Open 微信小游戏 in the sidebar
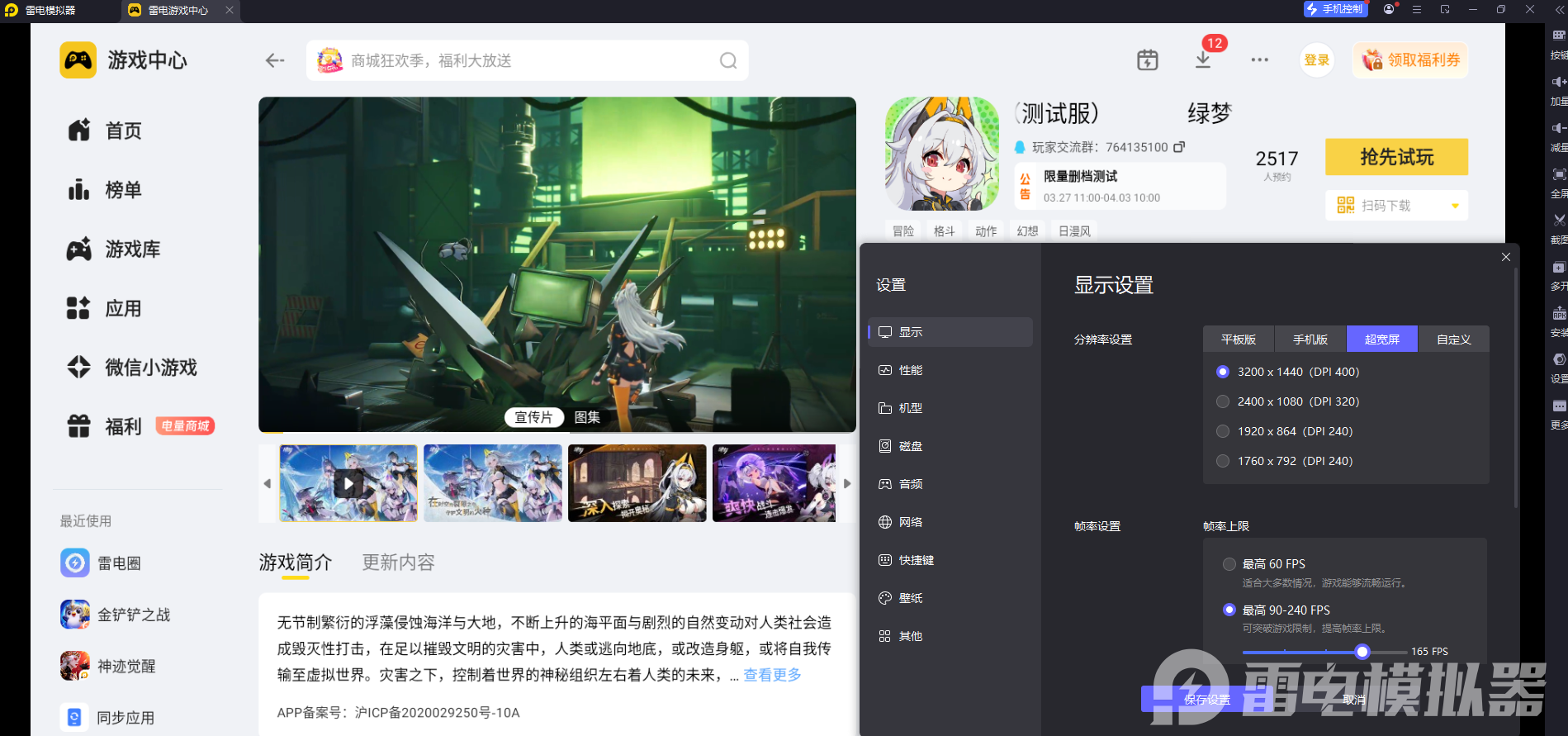The width and height of the screenshot is (1568, 736). (132, 368)
